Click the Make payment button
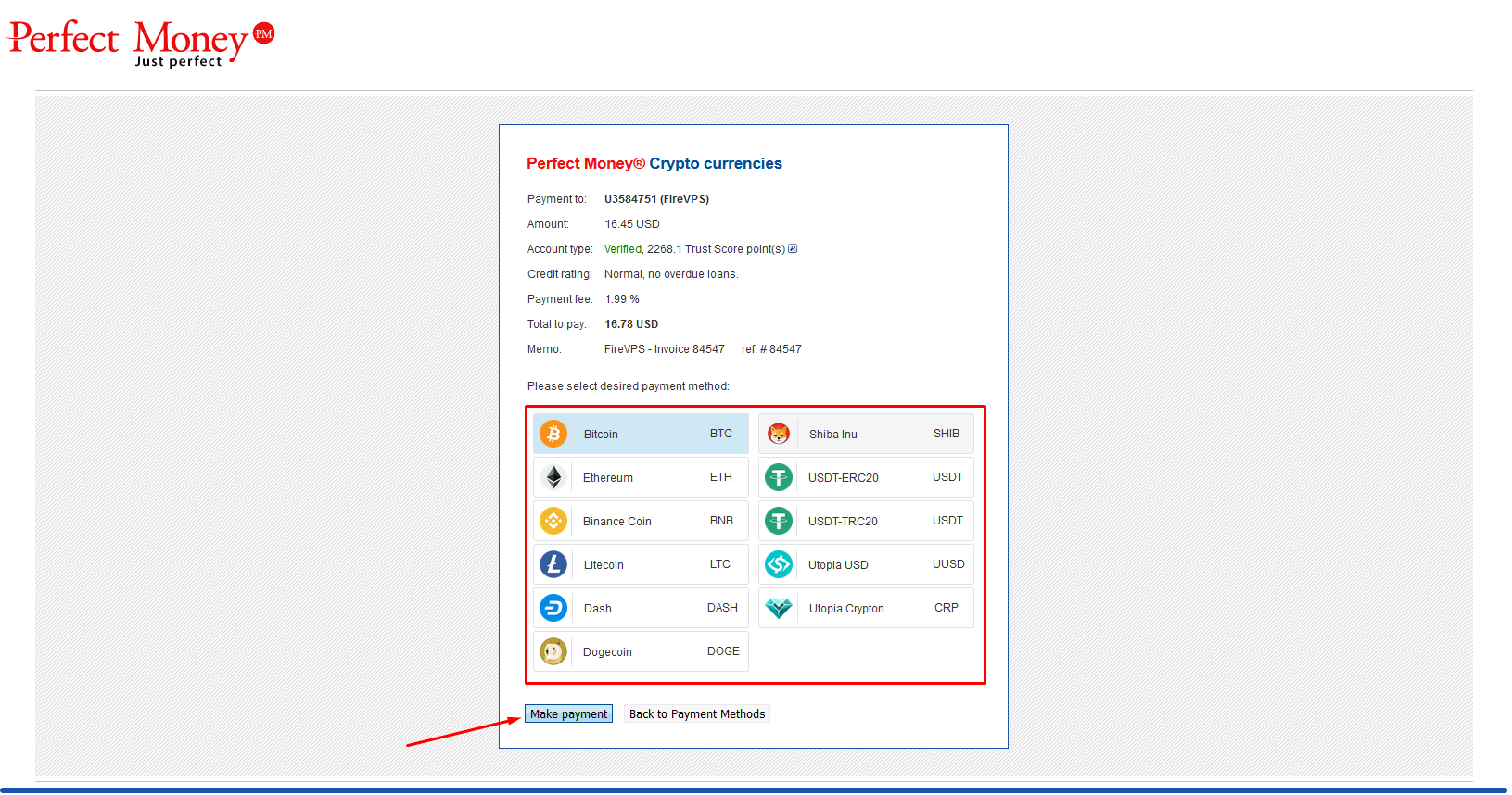Image resolution: width=1512 pixels, height=795 pixels. point(568,713)
